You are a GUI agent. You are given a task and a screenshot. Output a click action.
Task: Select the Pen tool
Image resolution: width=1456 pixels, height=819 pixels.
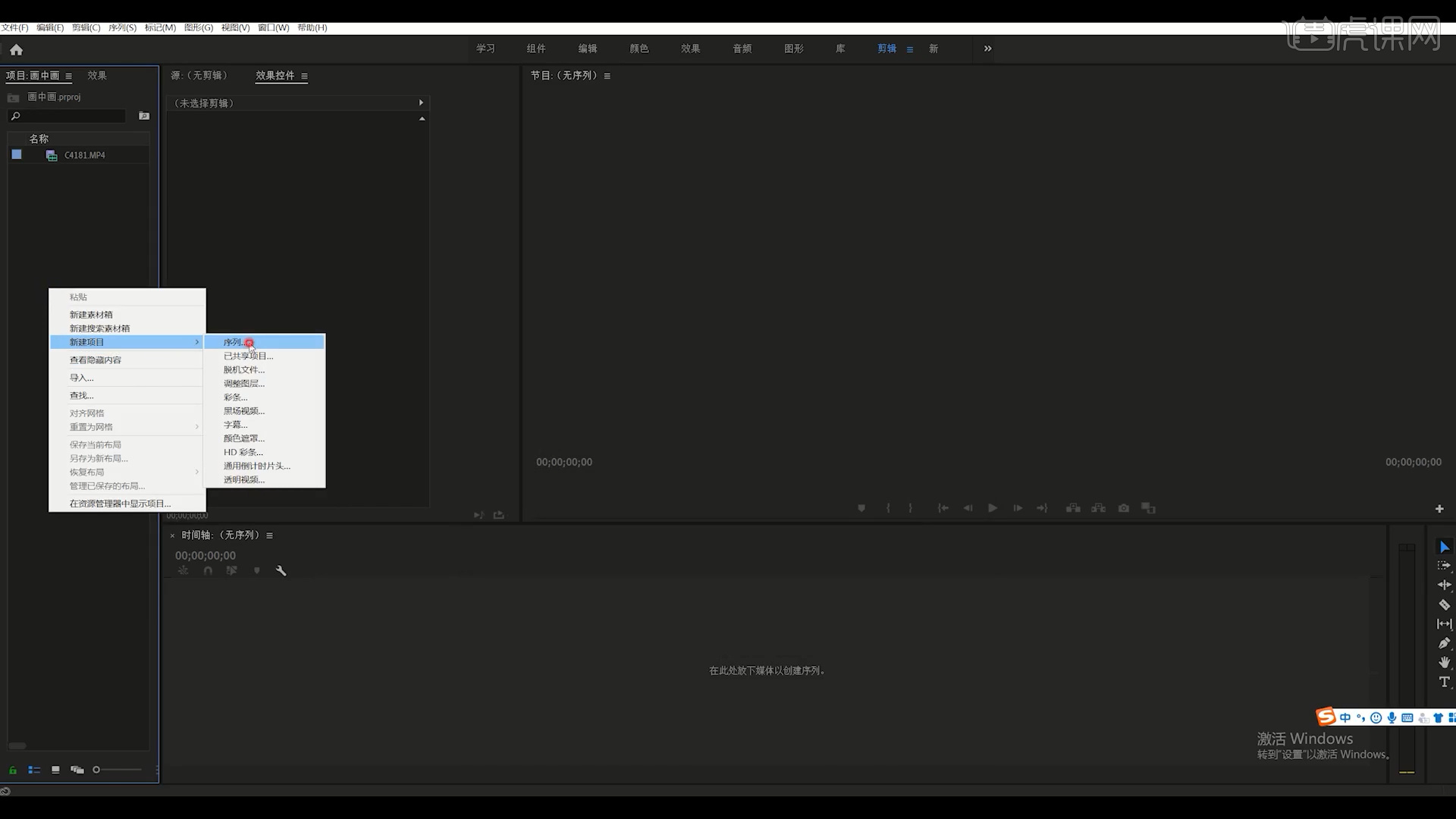pyautogui.click(x=1444, y=643)
